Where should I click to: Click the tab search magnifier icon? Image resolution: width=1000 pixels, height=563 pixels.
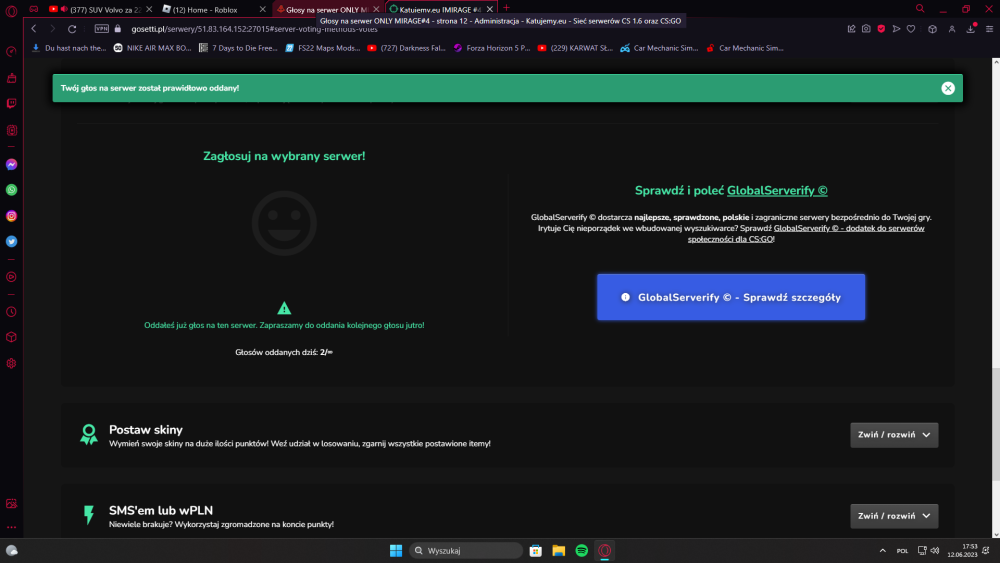click(920, 9)
